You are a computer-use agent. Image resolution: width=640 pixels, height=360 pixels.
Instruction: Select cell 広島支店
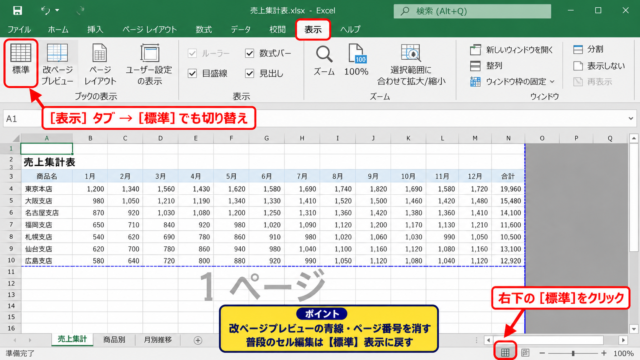tap(47, 260)
